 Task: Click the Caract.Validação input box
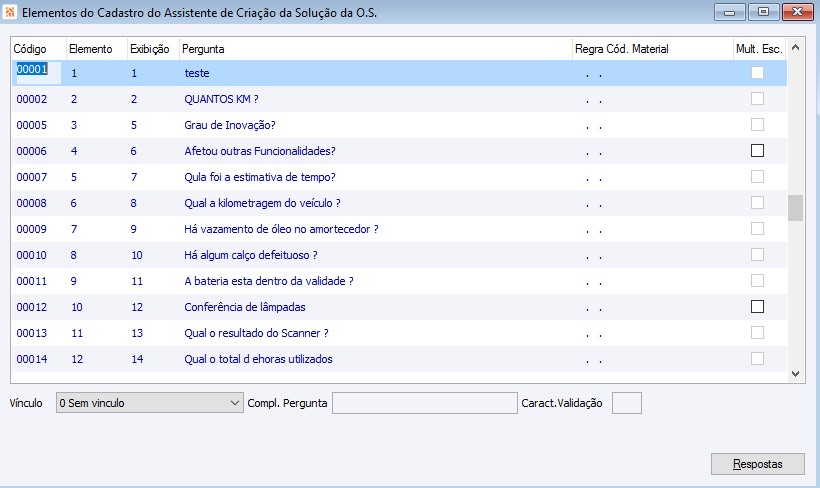tap(626, 403)
